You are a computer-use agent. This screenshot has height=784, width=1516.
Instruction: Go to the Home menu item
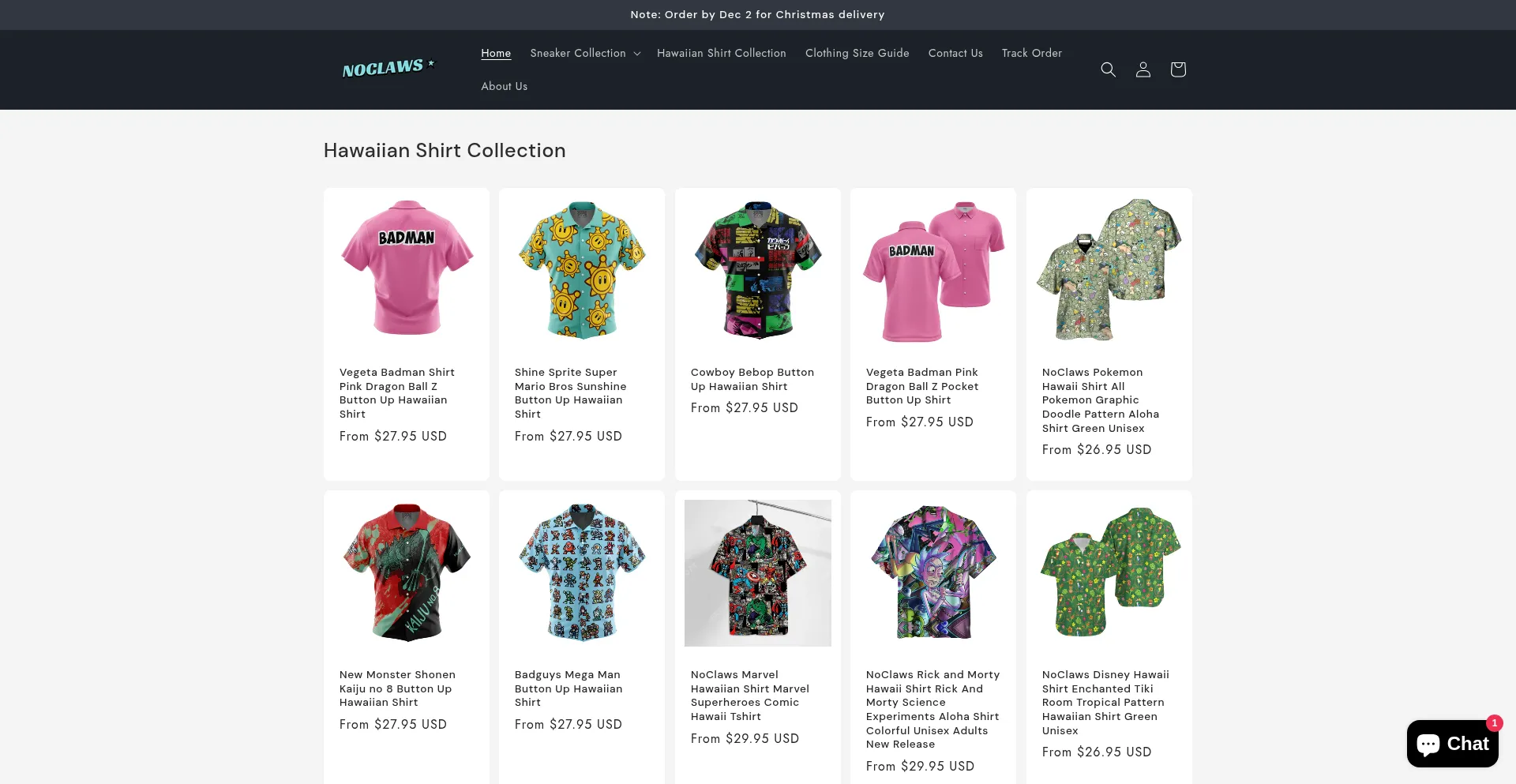(x=496, y=53)
